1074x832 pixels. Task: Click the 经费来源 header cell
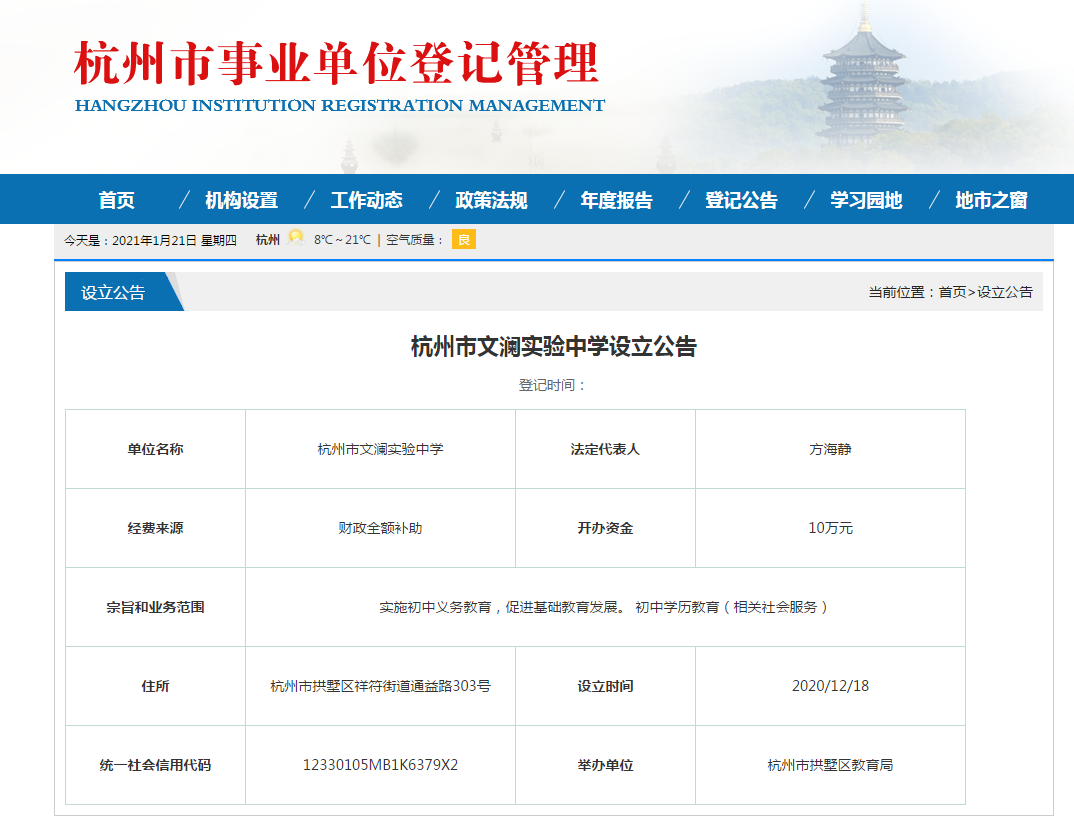(155, 528)
